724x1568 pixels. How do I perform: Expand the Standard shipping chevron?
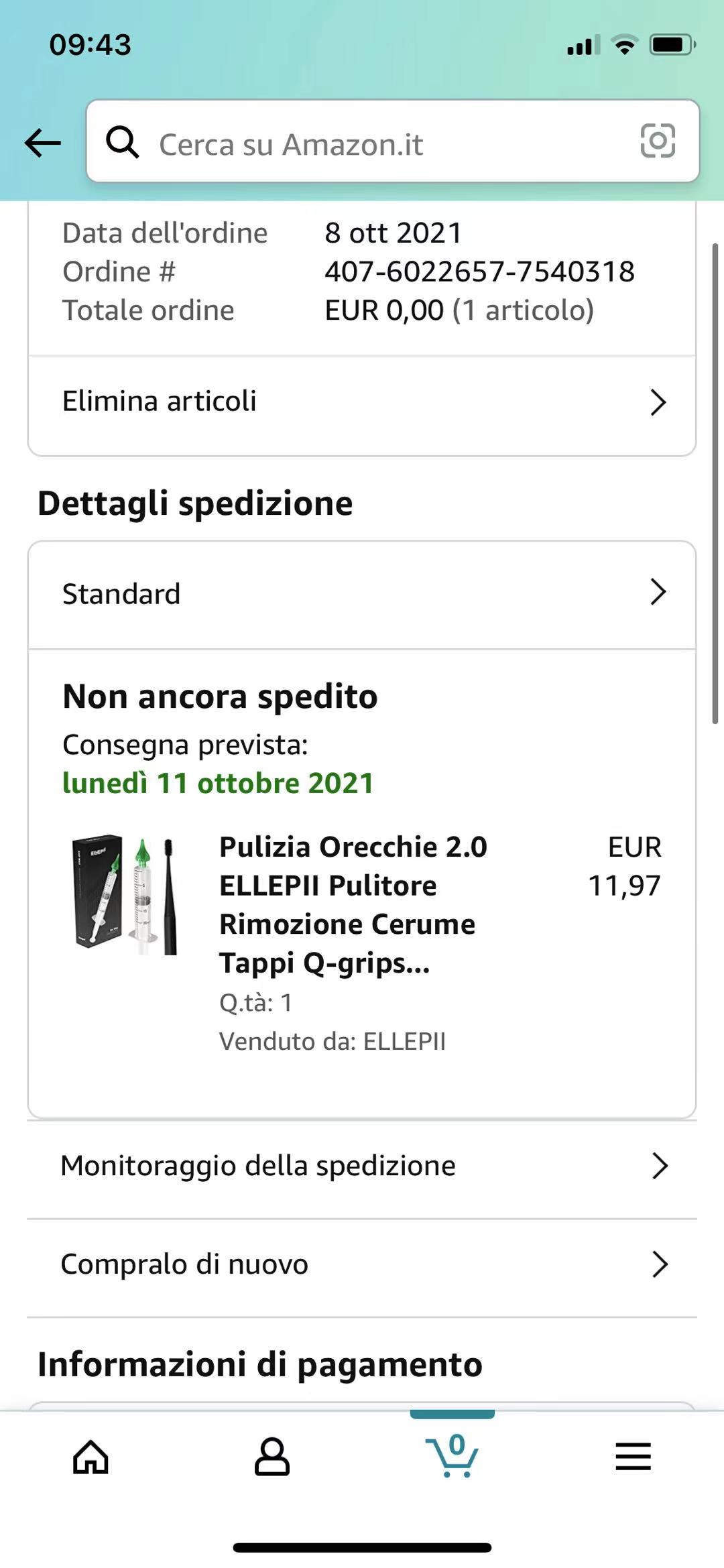[x=658, y=592]
